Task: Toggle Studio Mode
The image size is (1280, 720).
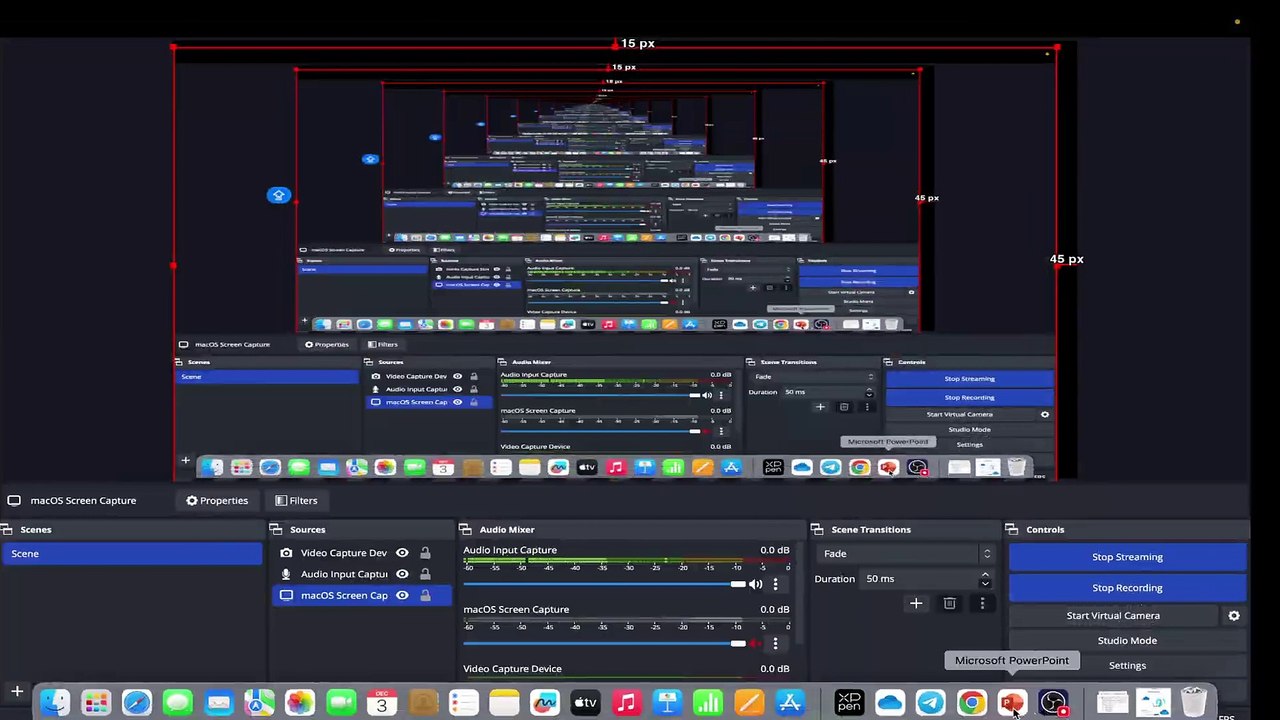Action: 1127,641
